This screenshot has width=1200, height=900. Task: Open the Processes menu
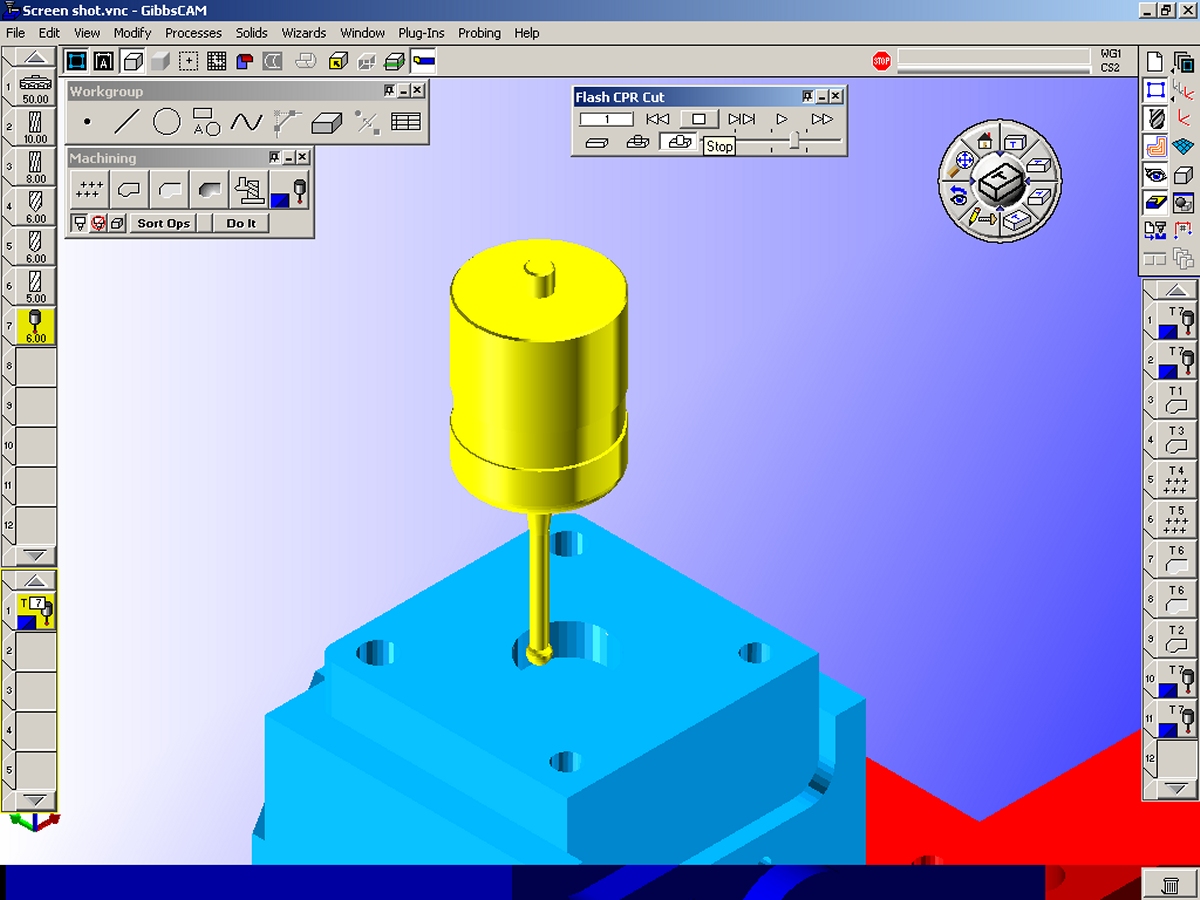coord(193,33)
